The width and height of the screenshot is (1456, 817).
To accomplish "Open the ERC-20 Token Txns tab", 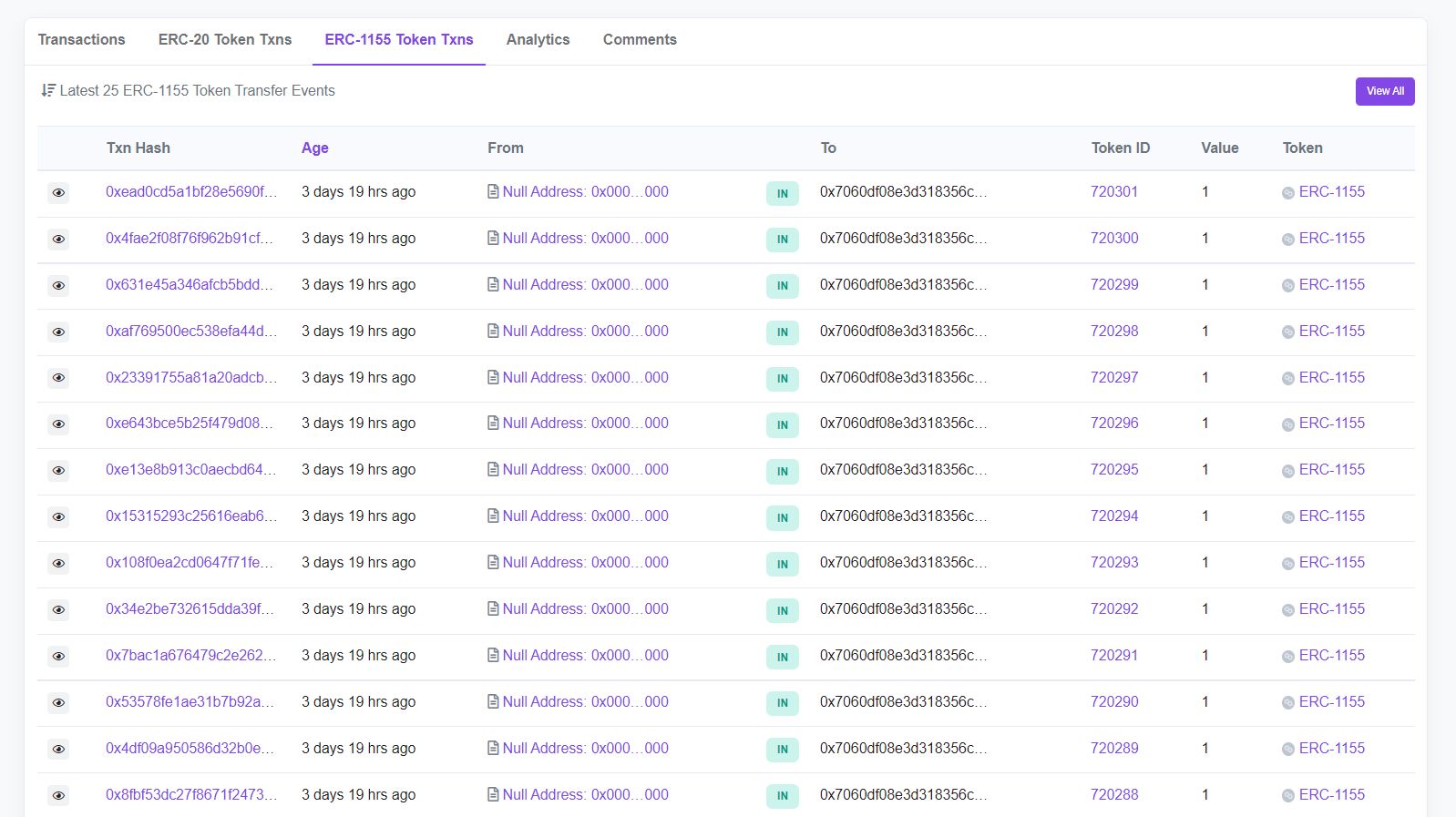I will [225, 39].
